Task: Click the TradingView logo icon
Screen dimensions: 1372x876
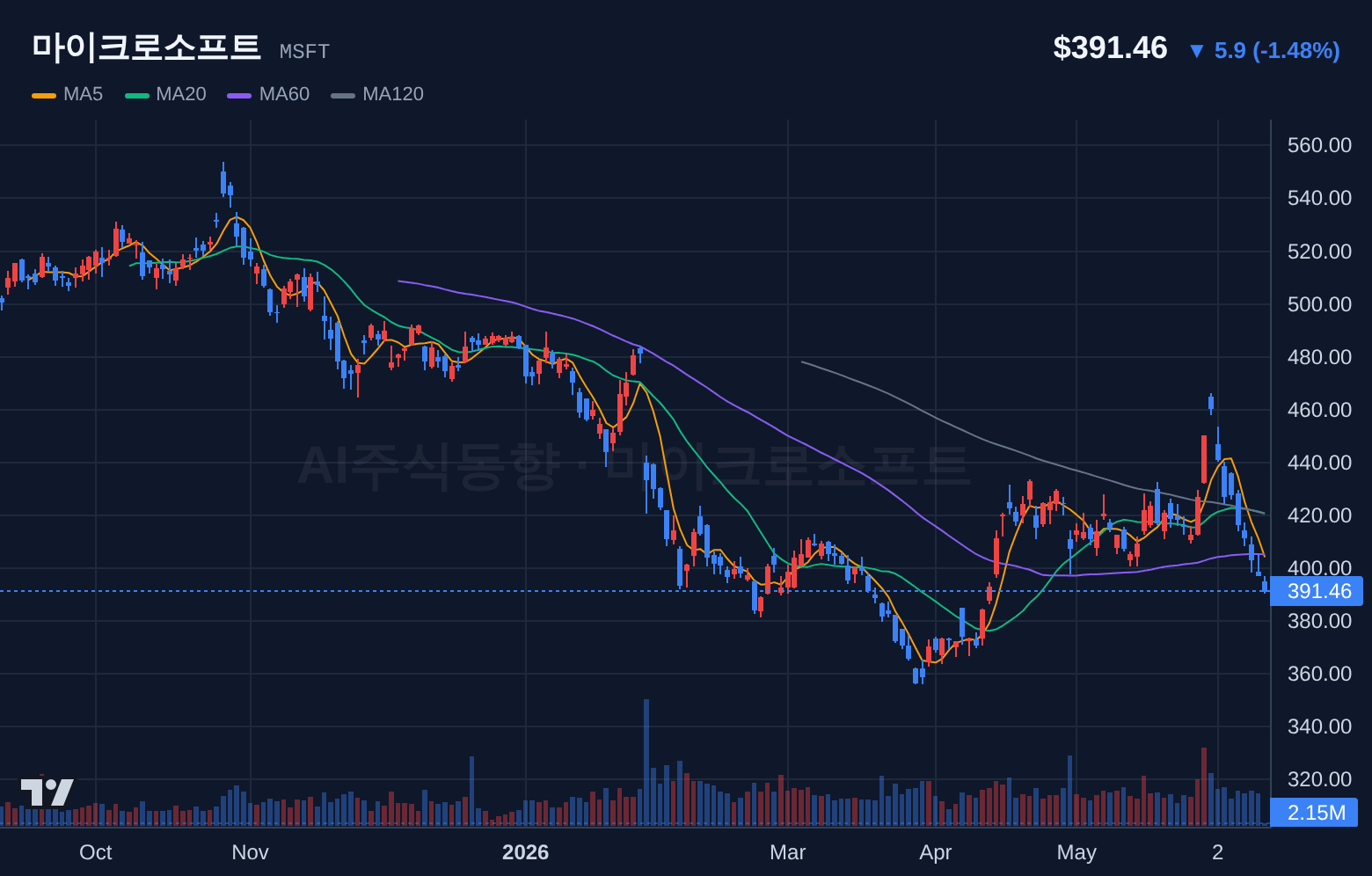Action: coord(47,792)
